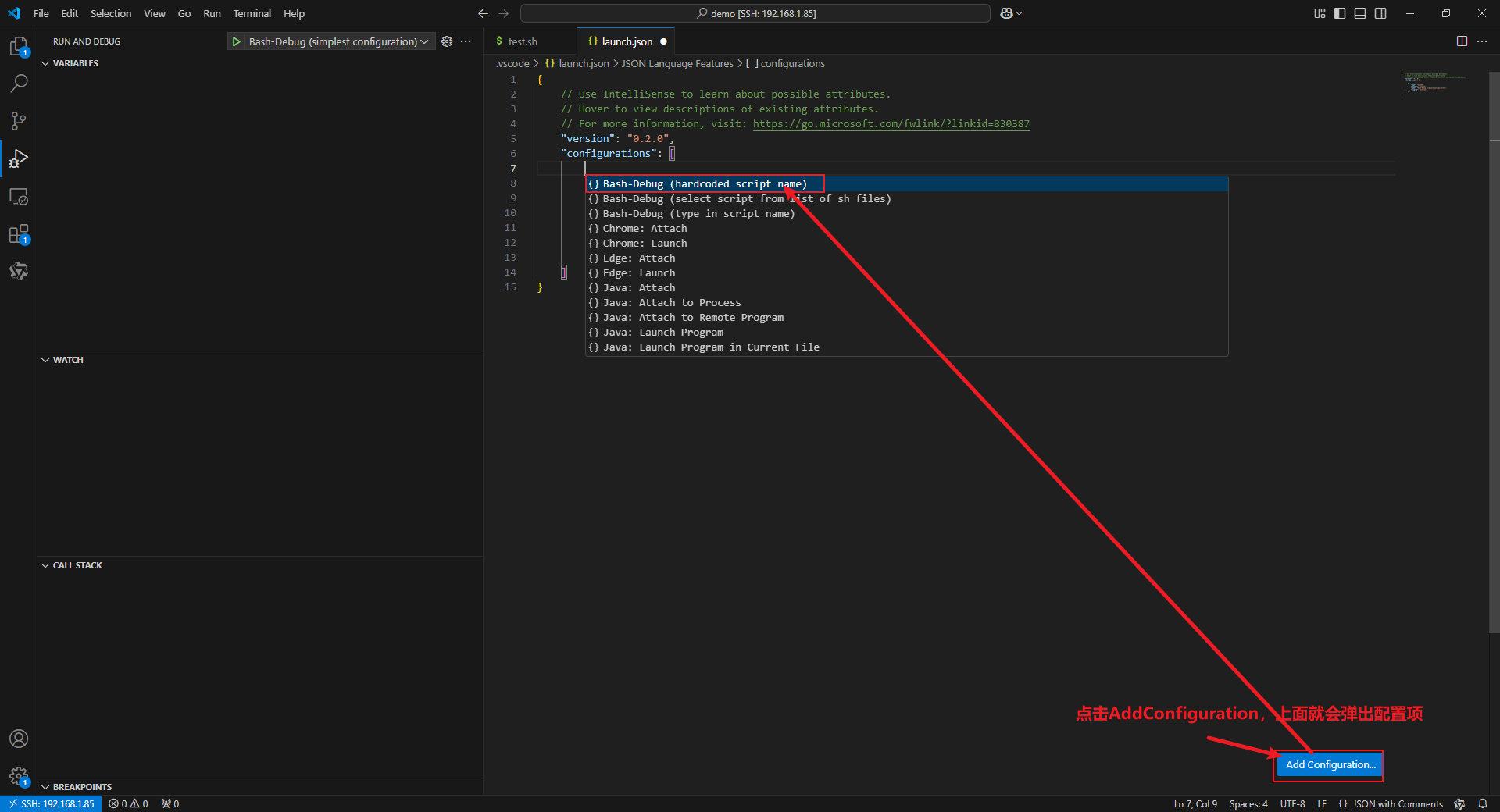Open Remote Explorer view
The height and width of the screenshot is (812, 1500).
[19, 196]
